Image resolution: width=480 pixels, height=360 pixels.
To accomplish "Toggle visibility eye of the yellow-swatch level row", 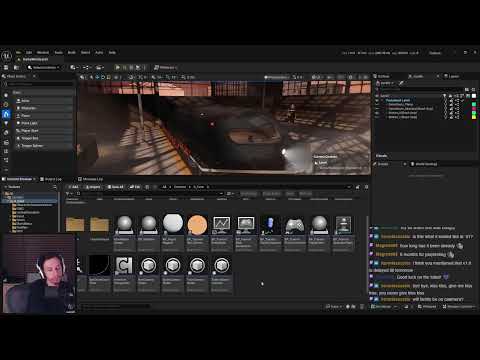I will click(377, 117).
